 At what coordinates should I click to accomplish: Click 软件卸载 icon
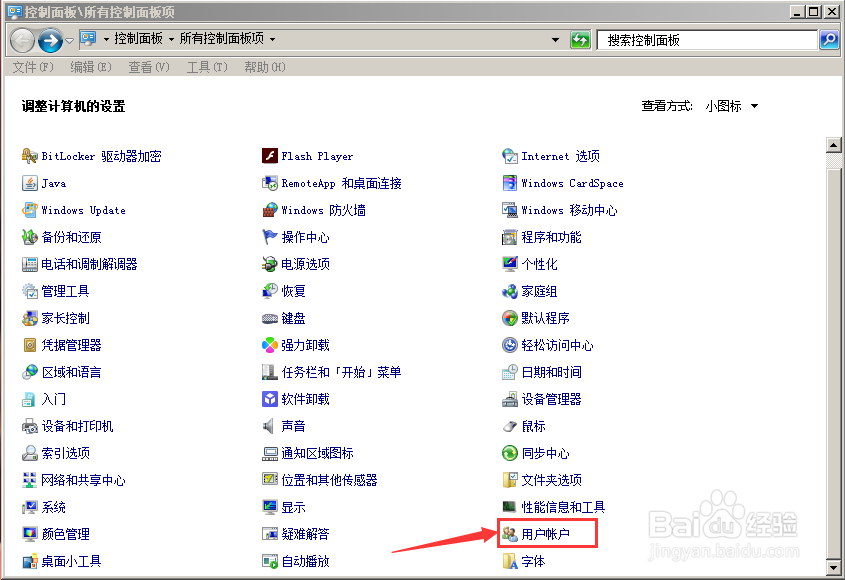[269, 399]
